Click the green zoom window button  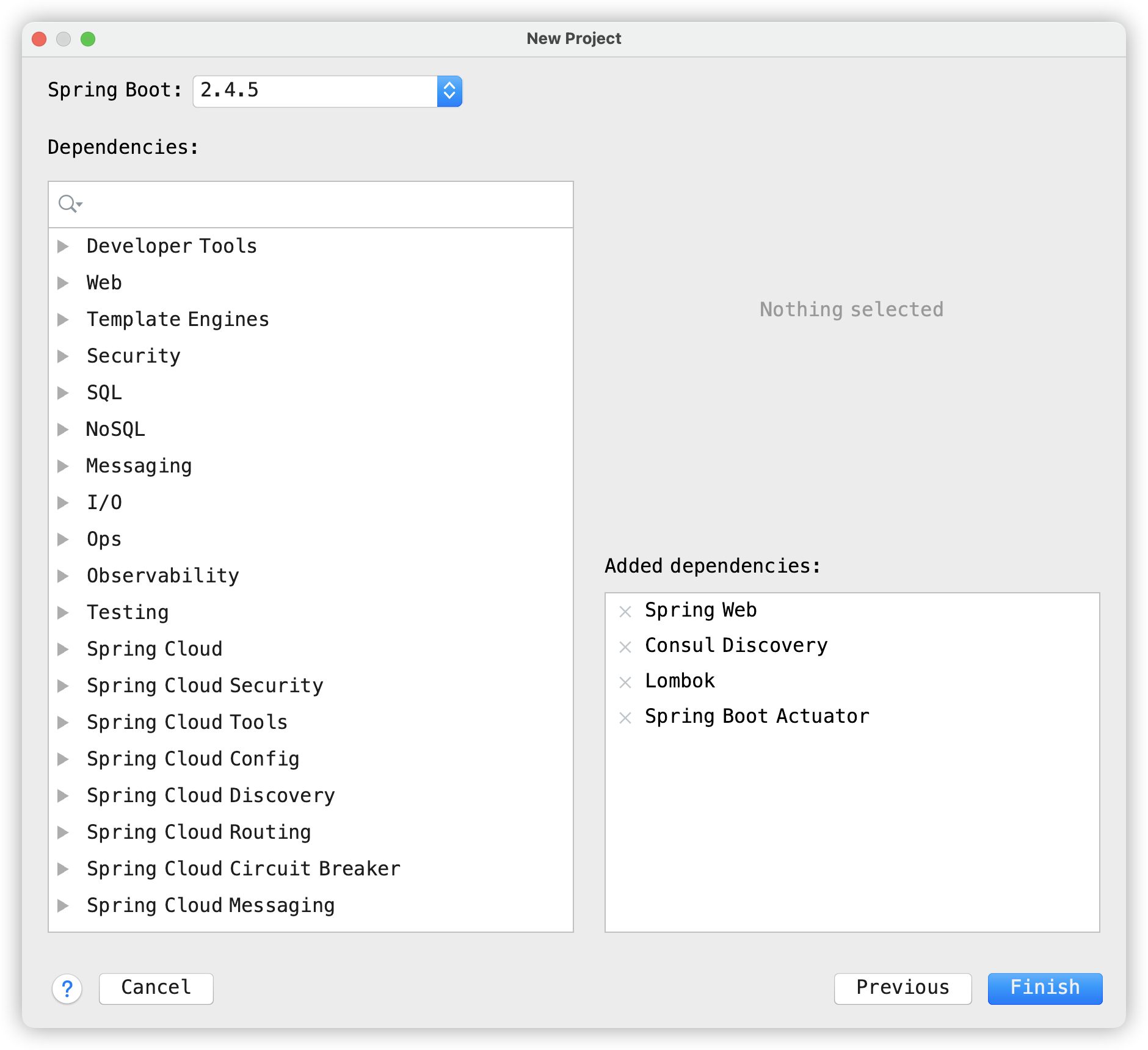88,39
